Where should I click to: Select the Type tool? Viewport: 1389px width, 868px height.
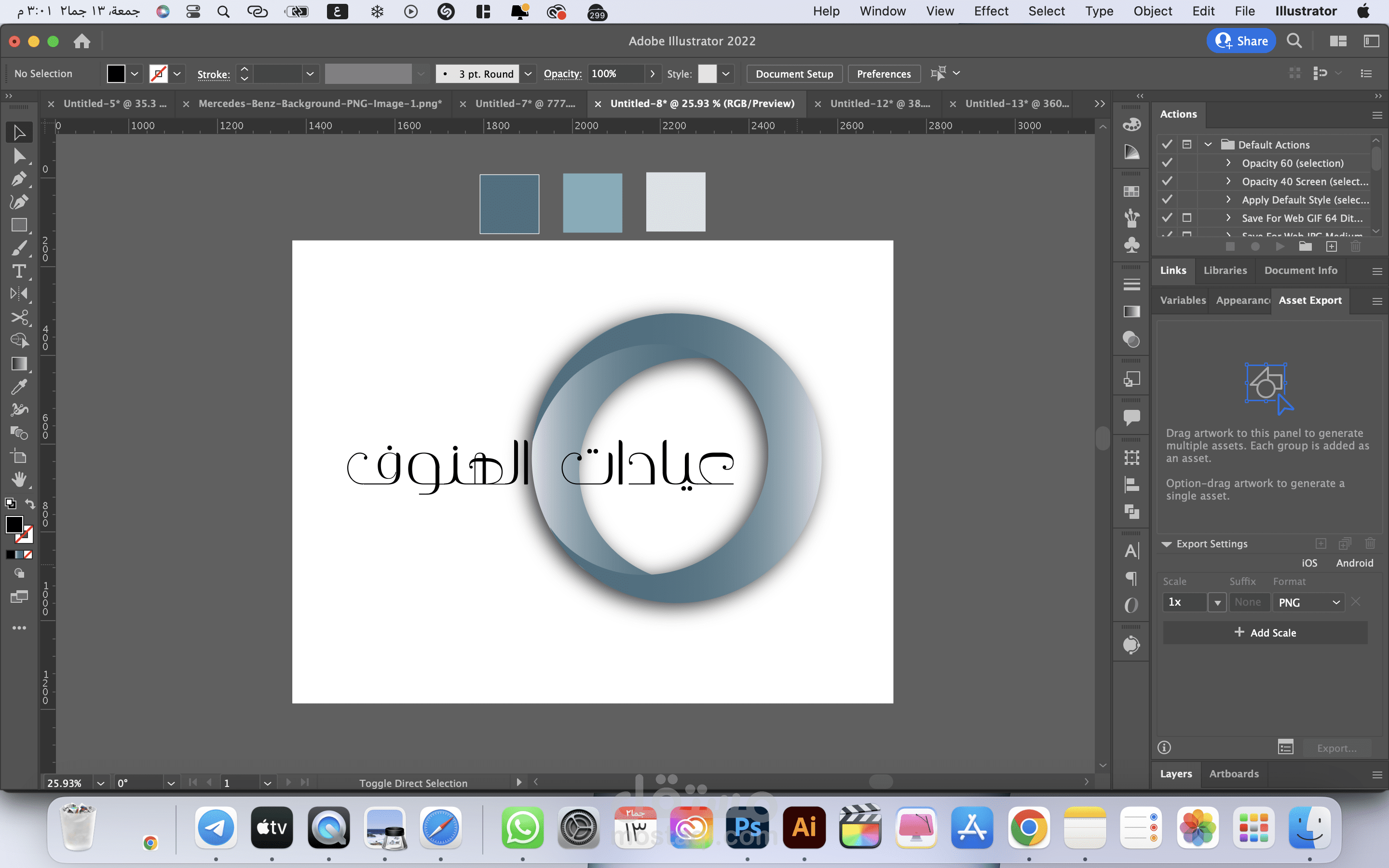point(19,271)
